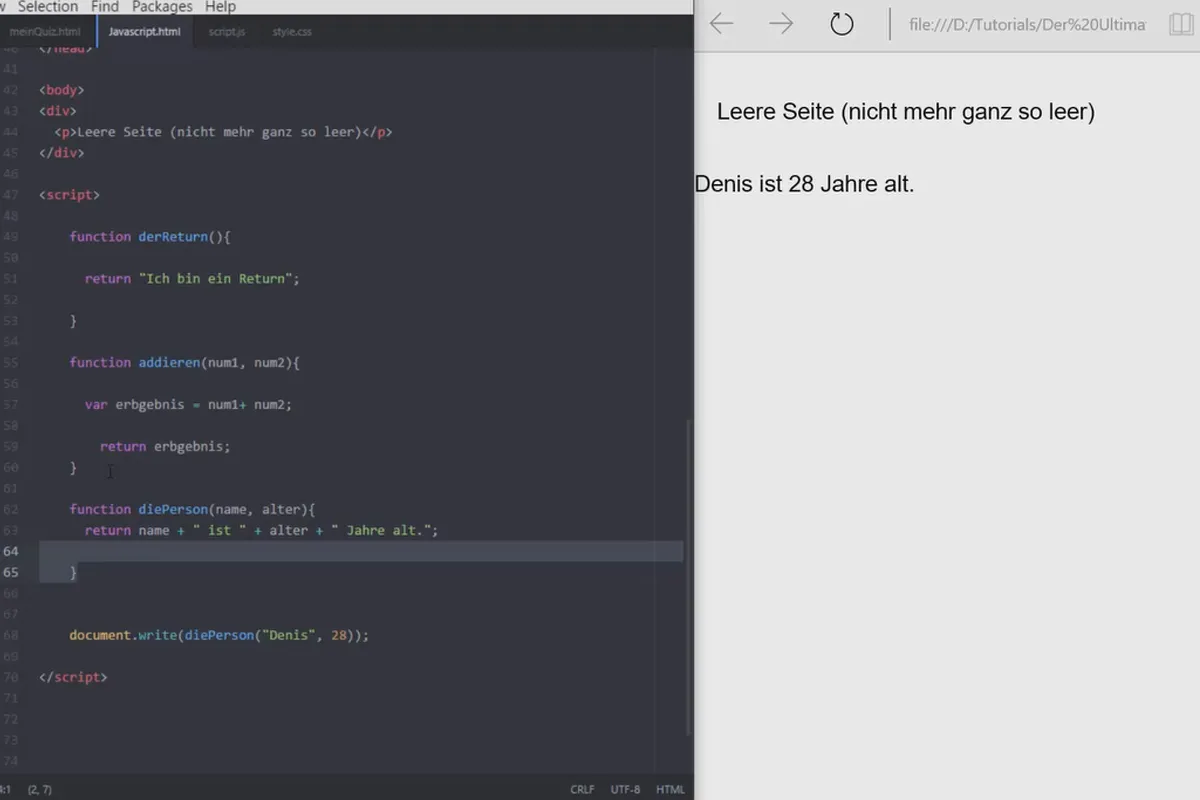
Task: Click the closing </script> tag
Action: point(73,677)
